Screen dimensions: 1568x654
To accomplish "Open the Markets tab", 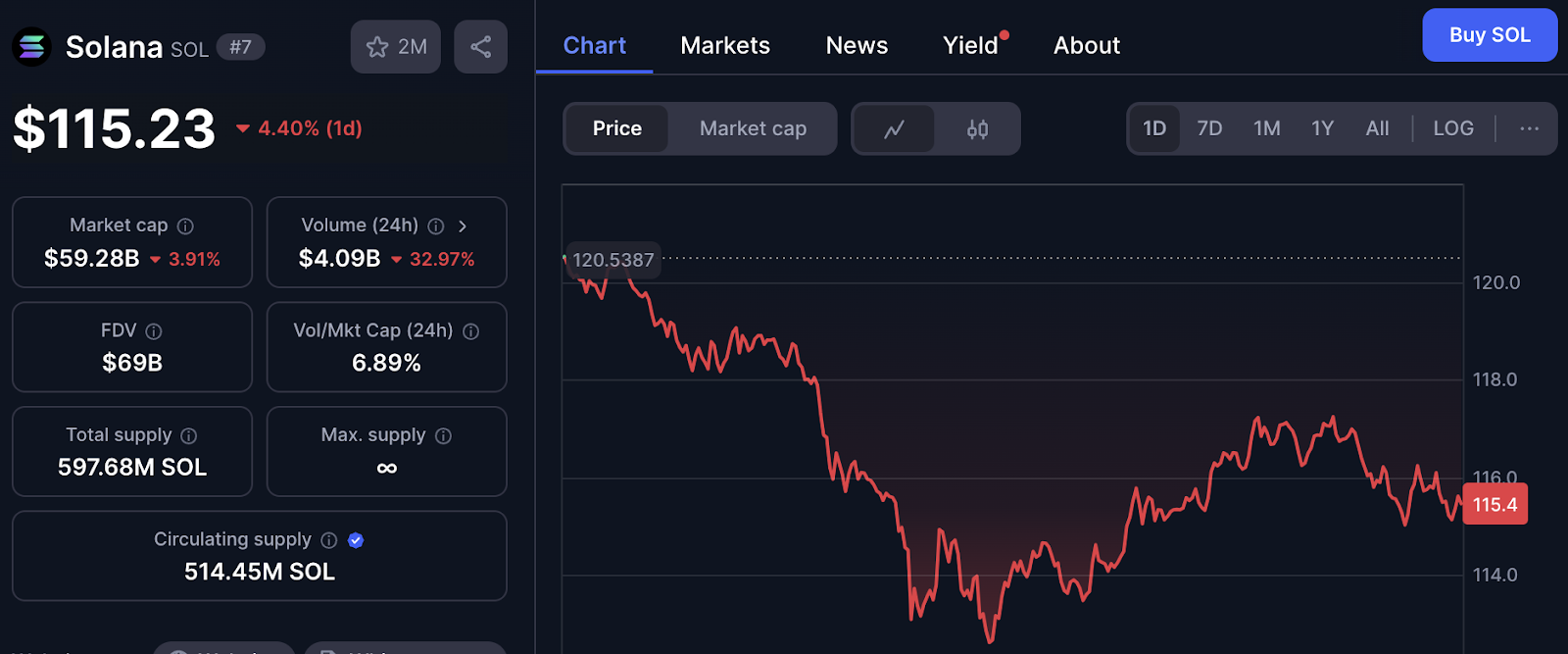I will click(x=724, y=45).
